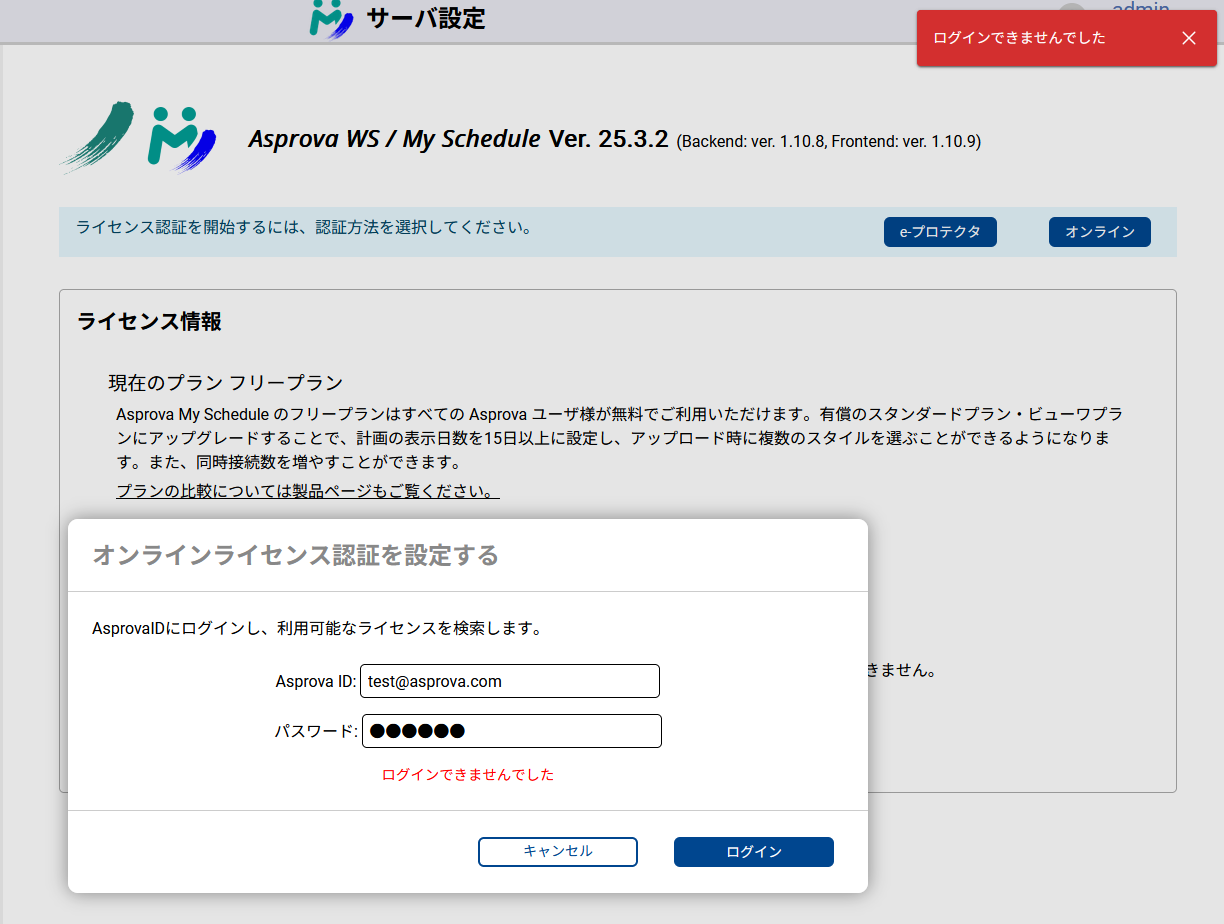Click the admin user name in header
Viewport: 1224px width, 924px height.
[x=1141, y=9]
